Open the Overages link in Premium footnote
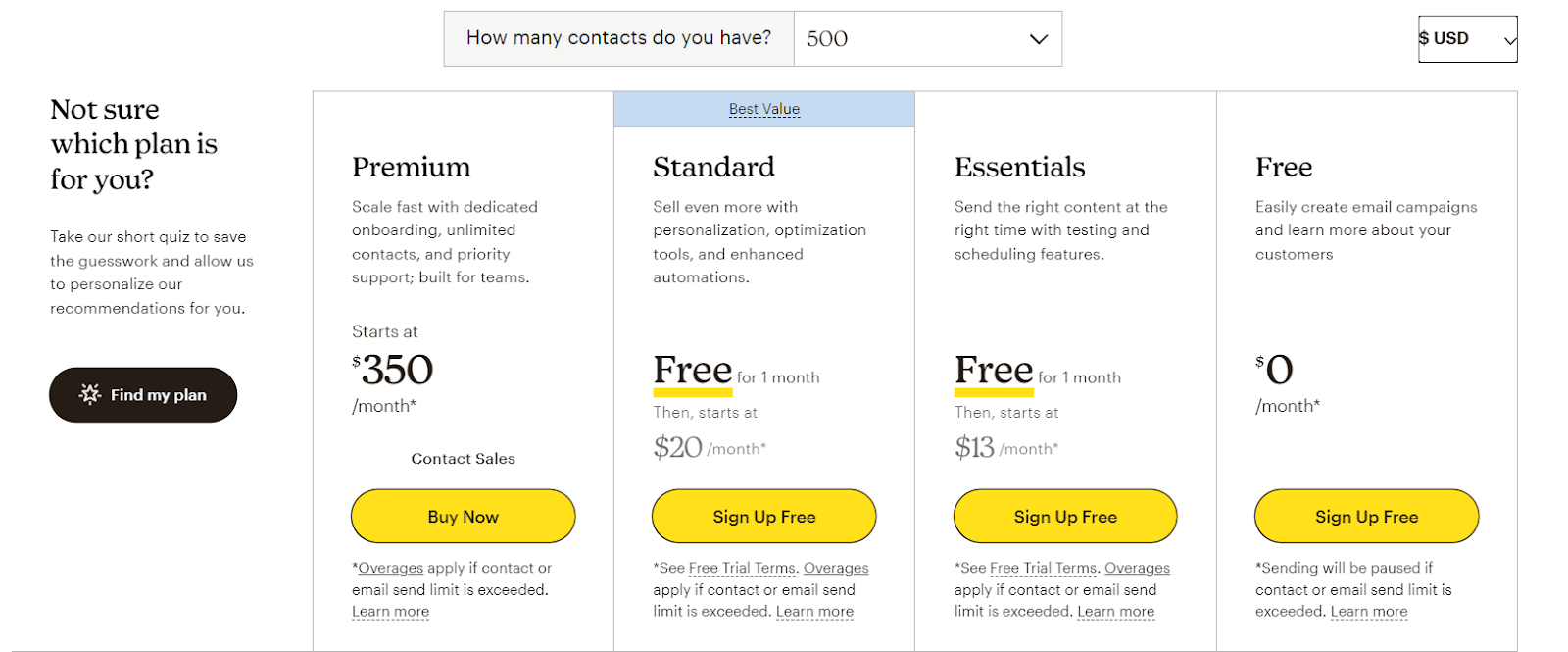This screenshot has height=652, width=1568. [391, 568]
